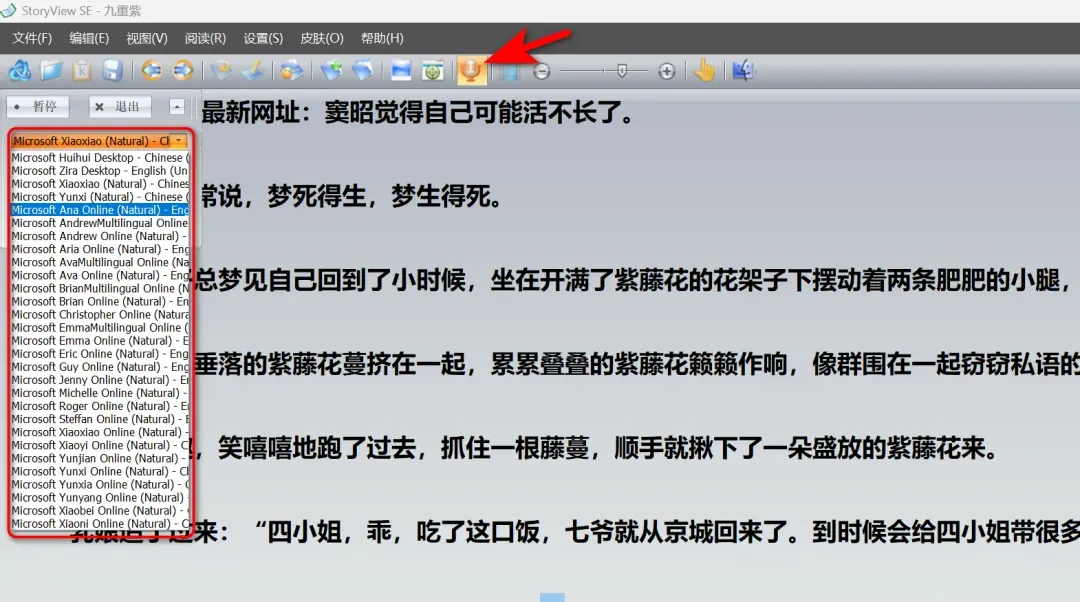This screenshot has height=602, width=1080.
Task: Select Microsoft EmmaMultilingual Online voice
Action: (x=100, y=328)
